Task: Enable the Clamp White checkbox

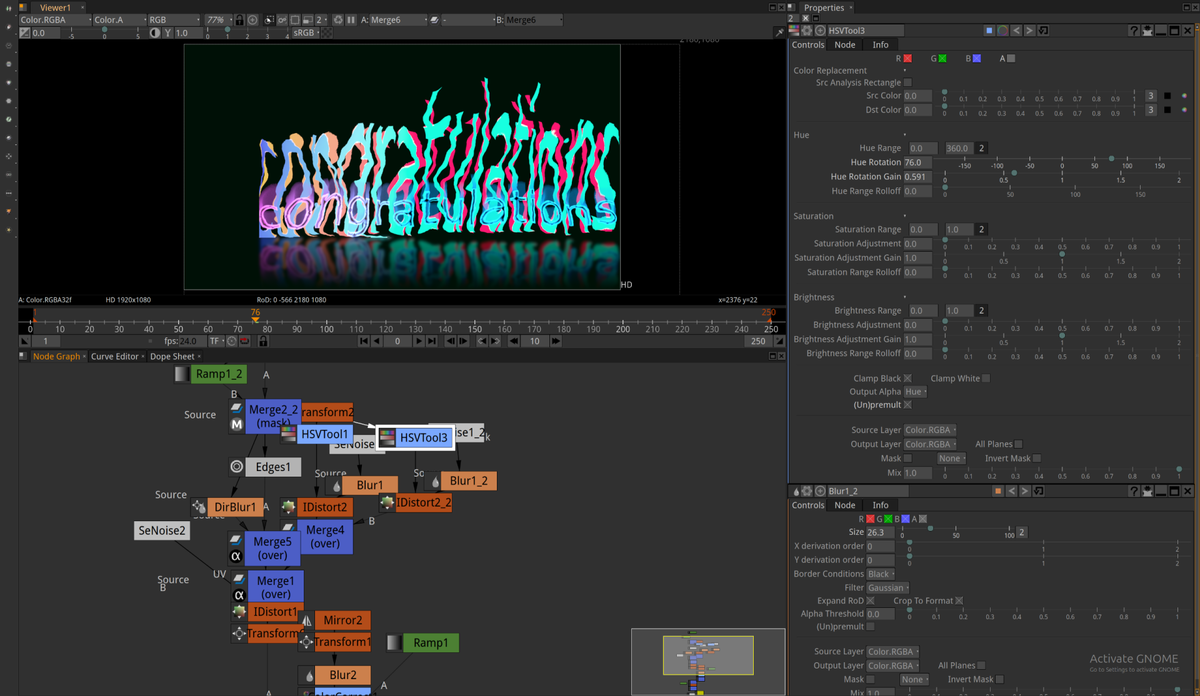Action: pyautogui.click(x=986, y=378)
